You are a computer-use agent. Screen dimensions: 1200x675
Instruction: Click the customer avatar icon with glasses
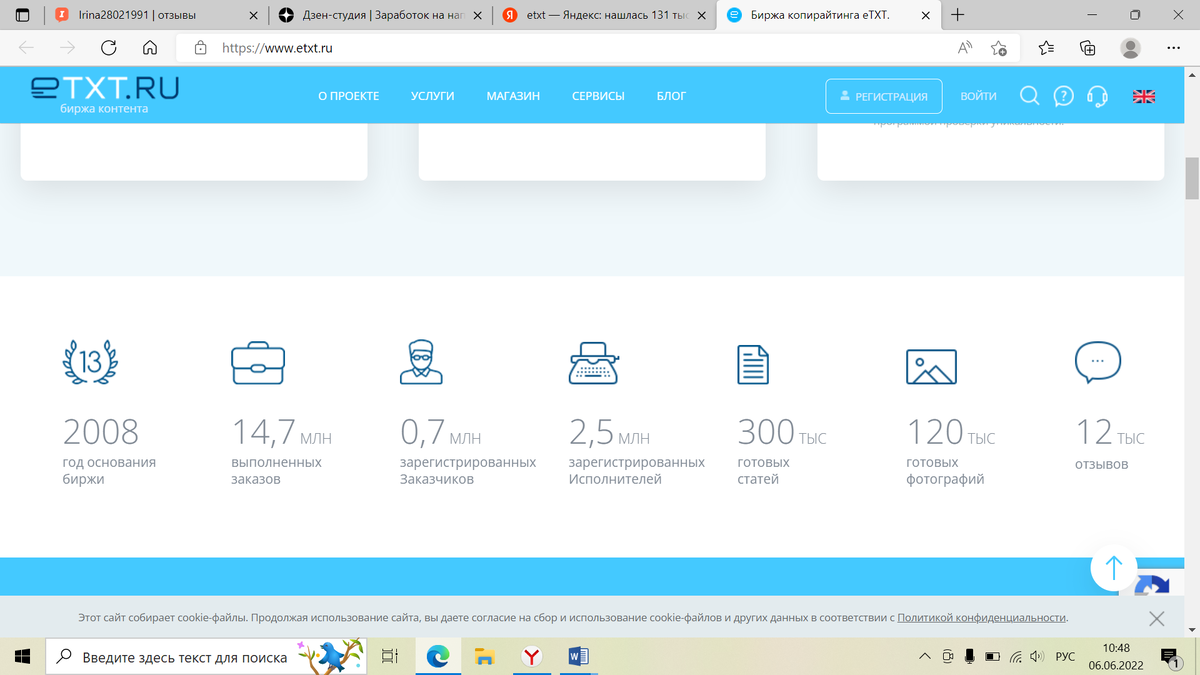point(421,362)
